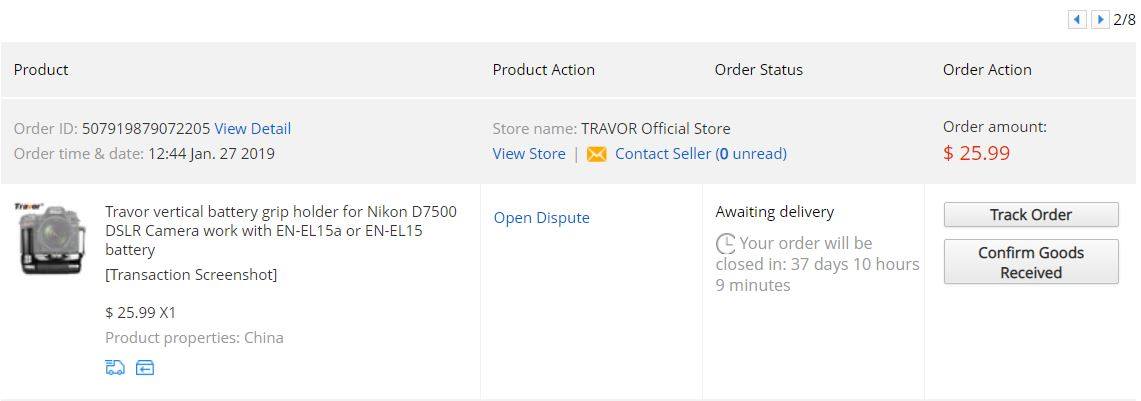Message the seller with Contact Seller
Viewport: 1141px width, 401px height.
[663, 153]
